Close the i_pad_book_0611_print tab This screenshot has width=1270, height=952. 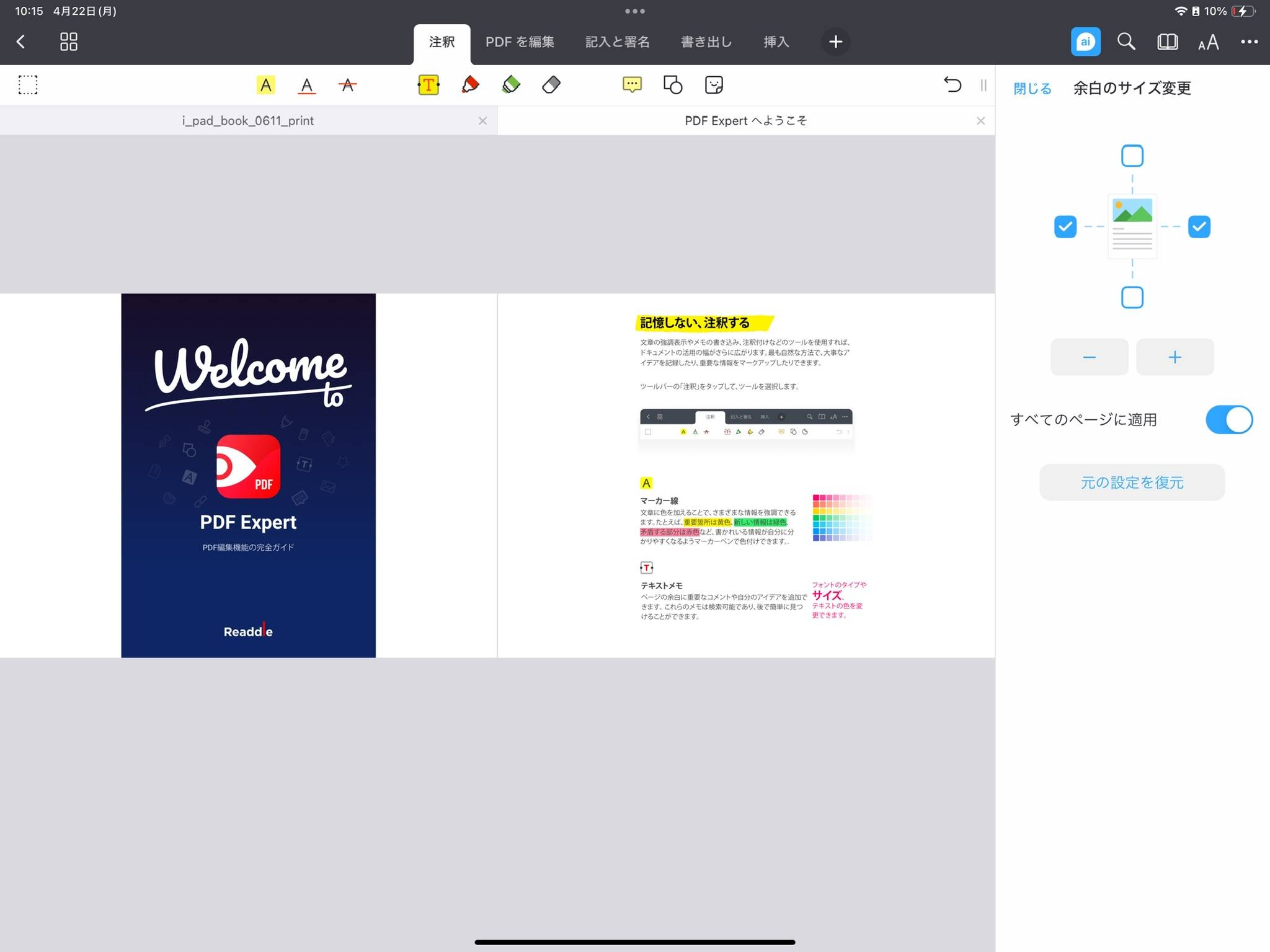click(482, 121)
